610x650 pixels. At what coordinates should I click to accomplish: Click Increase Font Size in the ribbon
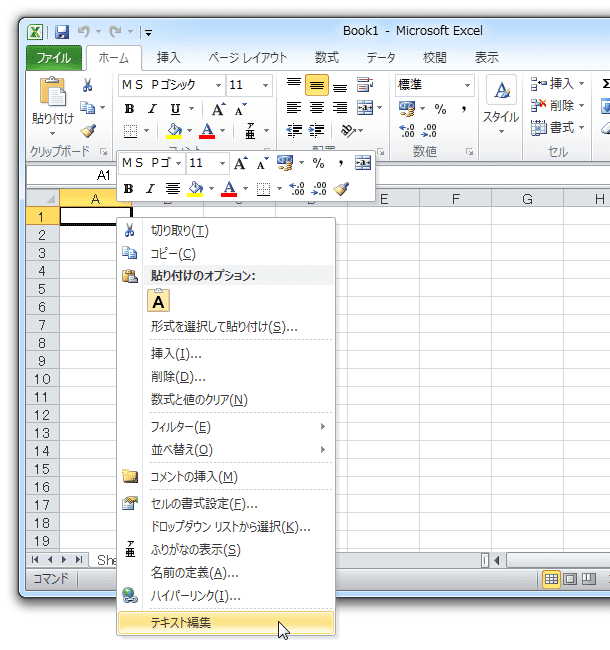pyautogui.click(x=218, y=109)
